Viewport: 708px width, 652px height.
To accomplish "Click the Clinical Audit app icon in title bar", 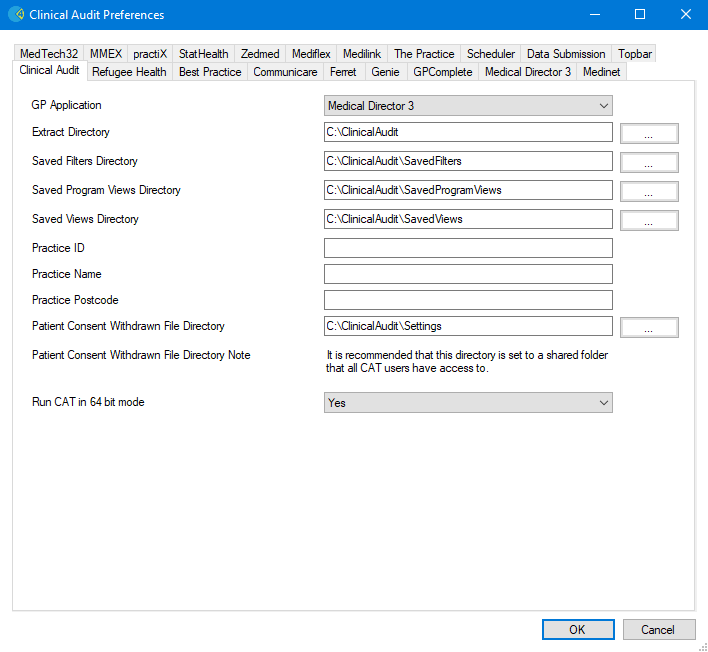I will (16, 14).
